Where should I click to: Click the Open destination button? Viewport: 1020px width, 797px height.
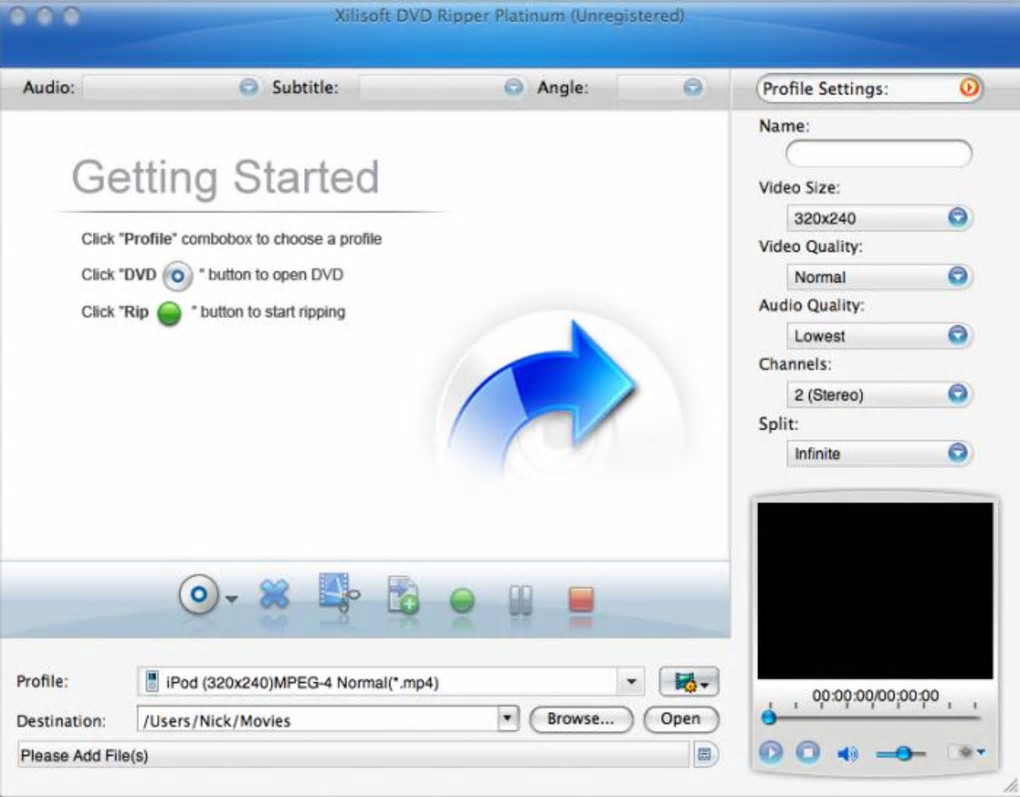pos(680,719)
